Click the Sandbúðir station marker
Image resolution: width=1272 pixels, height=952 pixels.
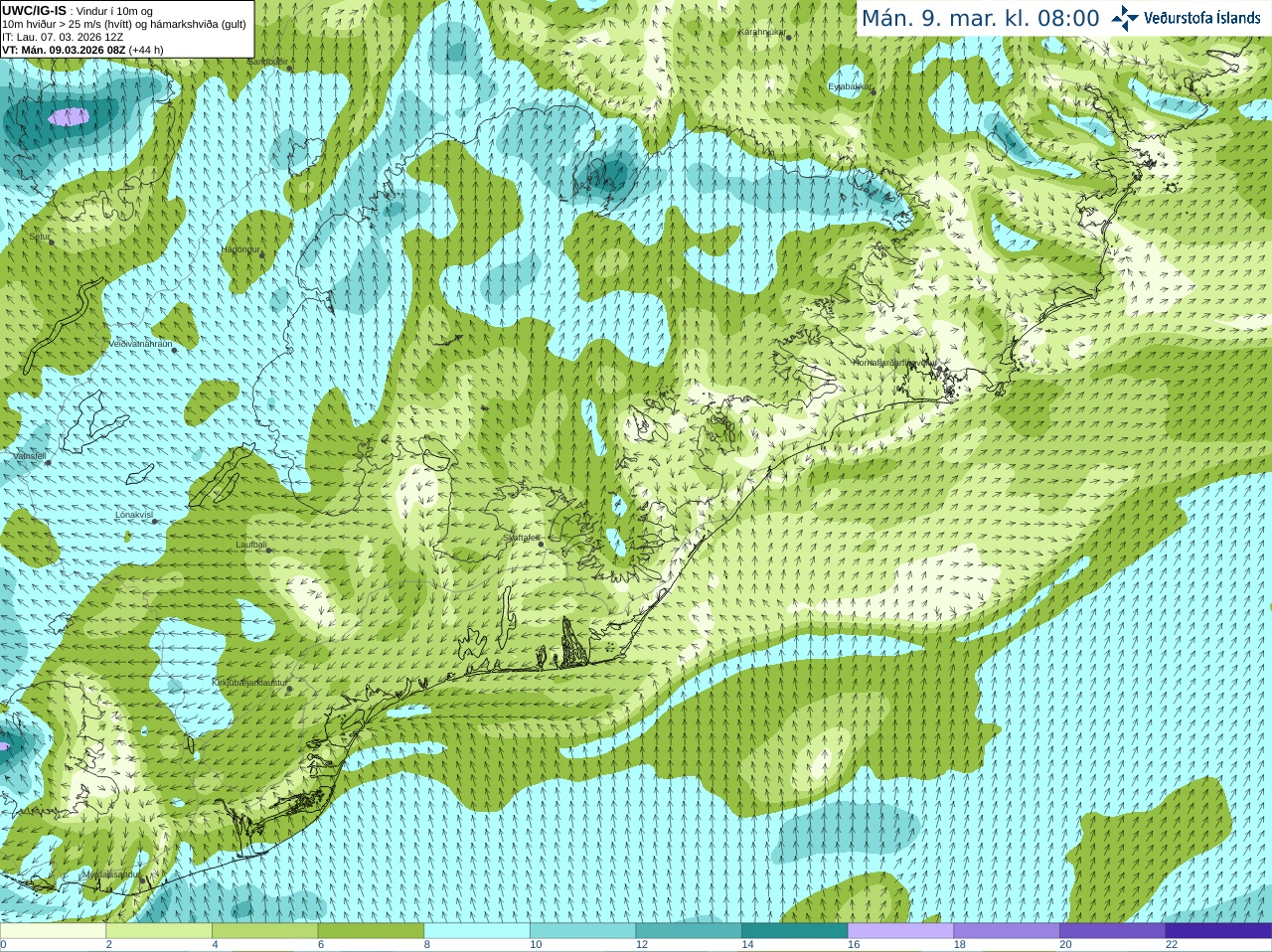click(x=289, y=68)
